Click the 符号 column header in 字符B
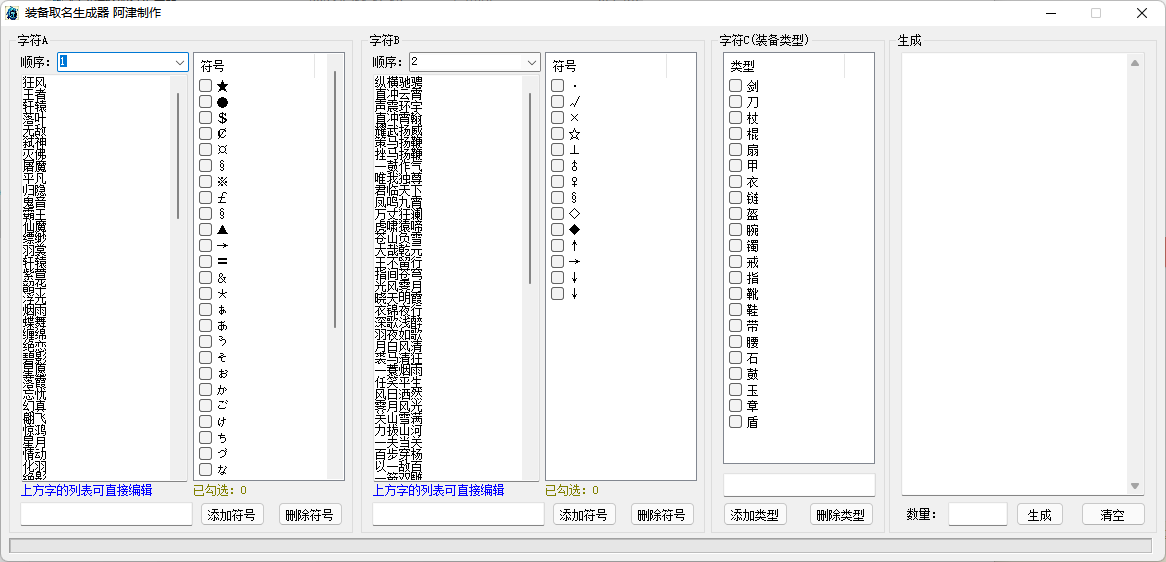Screen dimensions: 1166x562 click(606, 66)
